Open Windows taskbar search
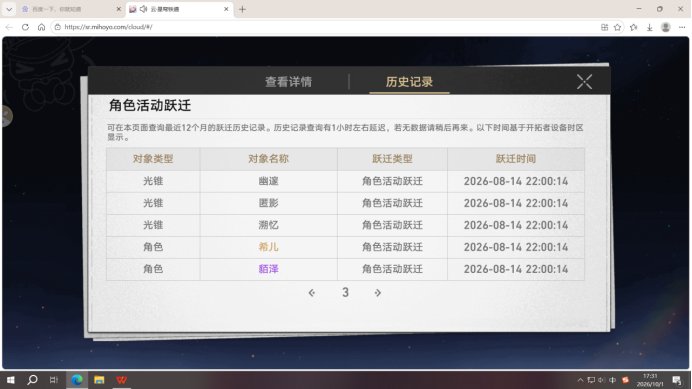Image resolution: width=692 pixels, height=389 pixels. (32, 380)
